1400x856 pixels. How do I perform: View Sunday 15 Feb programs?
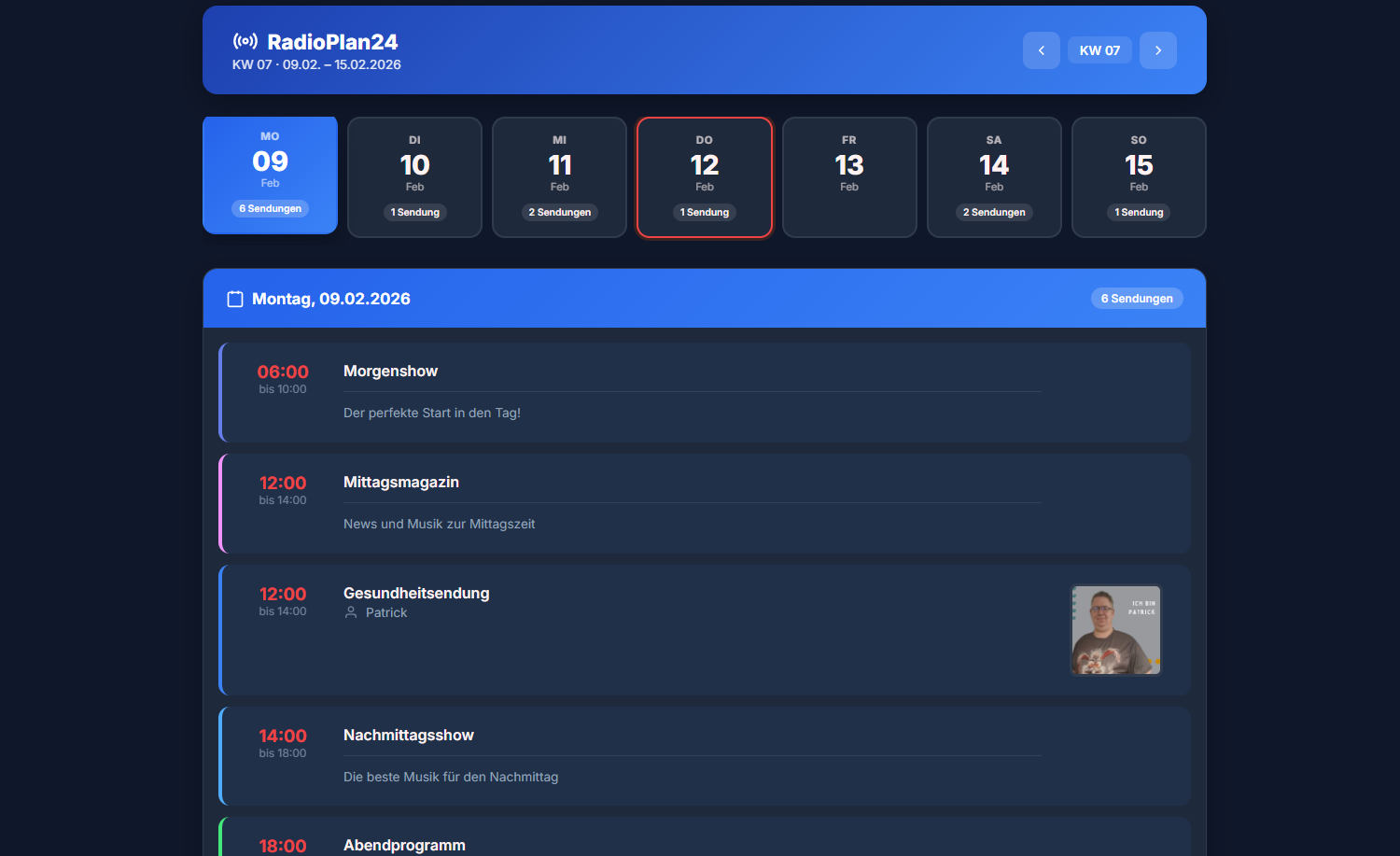pyautogui.click(x=1138, y=177)
